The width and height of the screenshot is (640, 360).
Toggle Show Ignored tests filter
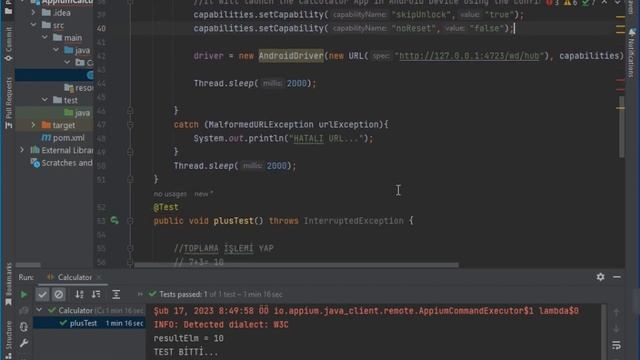tap(59, 294)
